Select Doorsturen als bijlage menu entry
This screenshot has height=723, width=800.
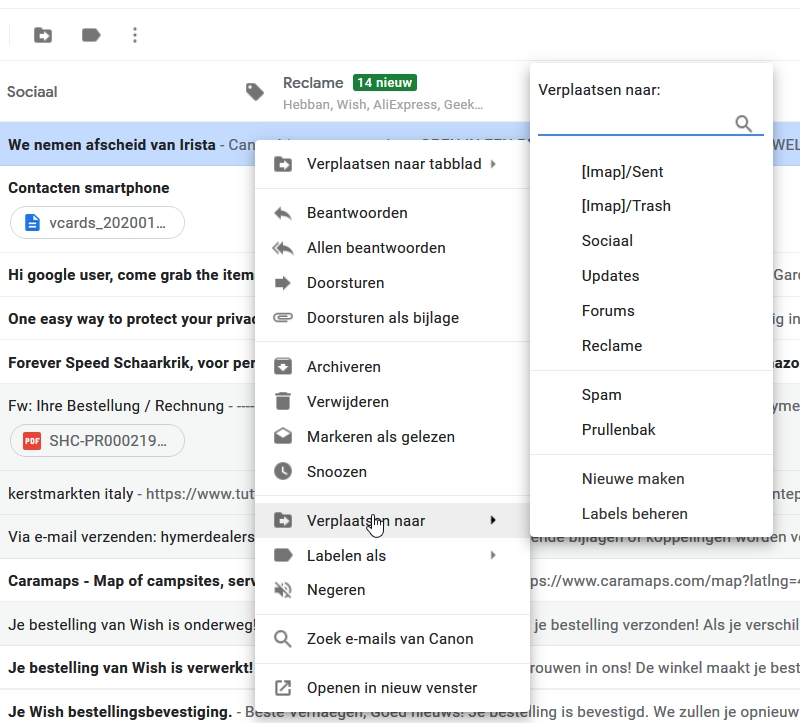click(x=382, y=318)
